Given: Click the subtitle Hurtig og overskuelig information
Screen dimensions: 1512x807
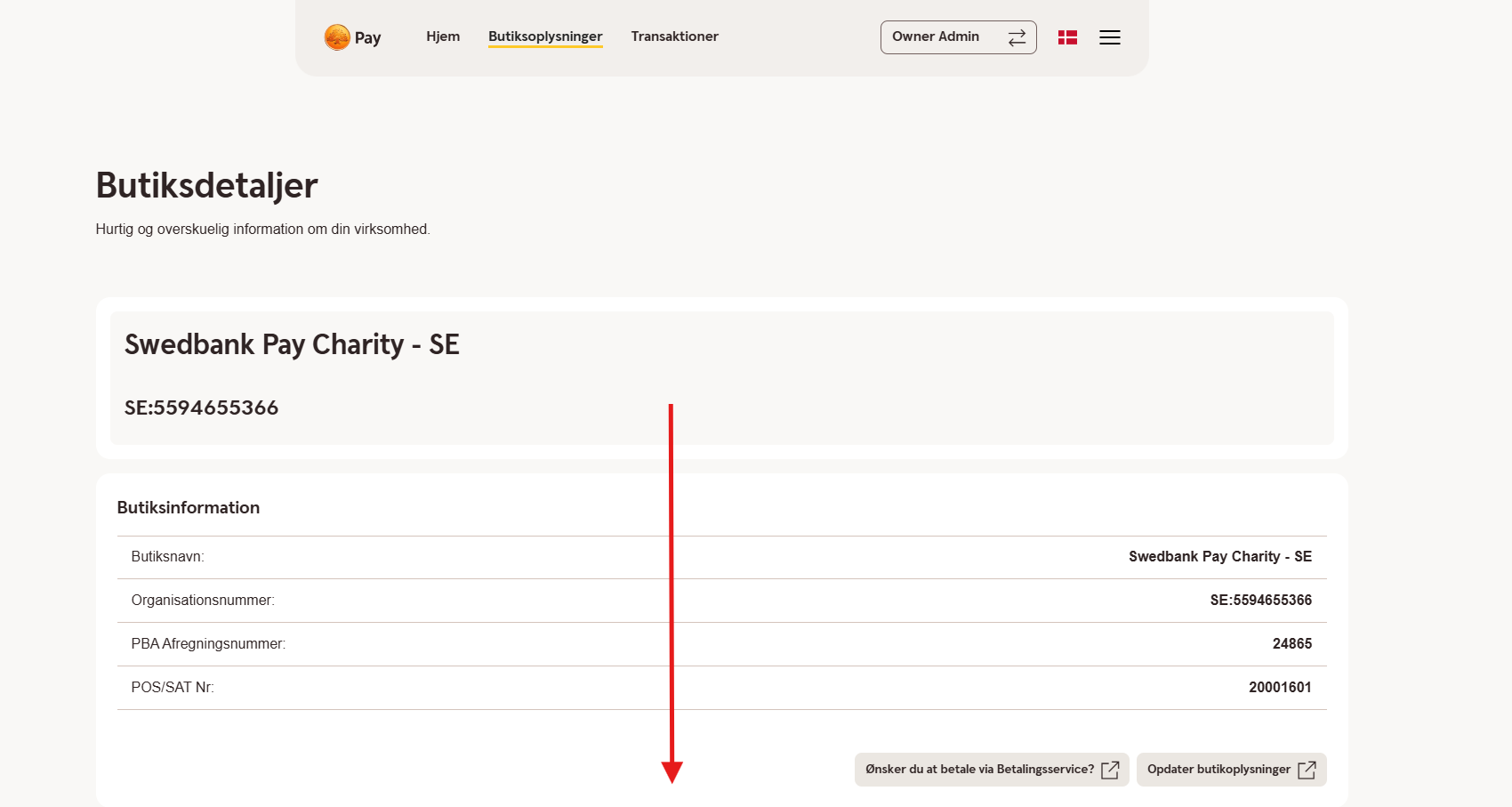Looking at the screenshot, I should tap(263, 229).
